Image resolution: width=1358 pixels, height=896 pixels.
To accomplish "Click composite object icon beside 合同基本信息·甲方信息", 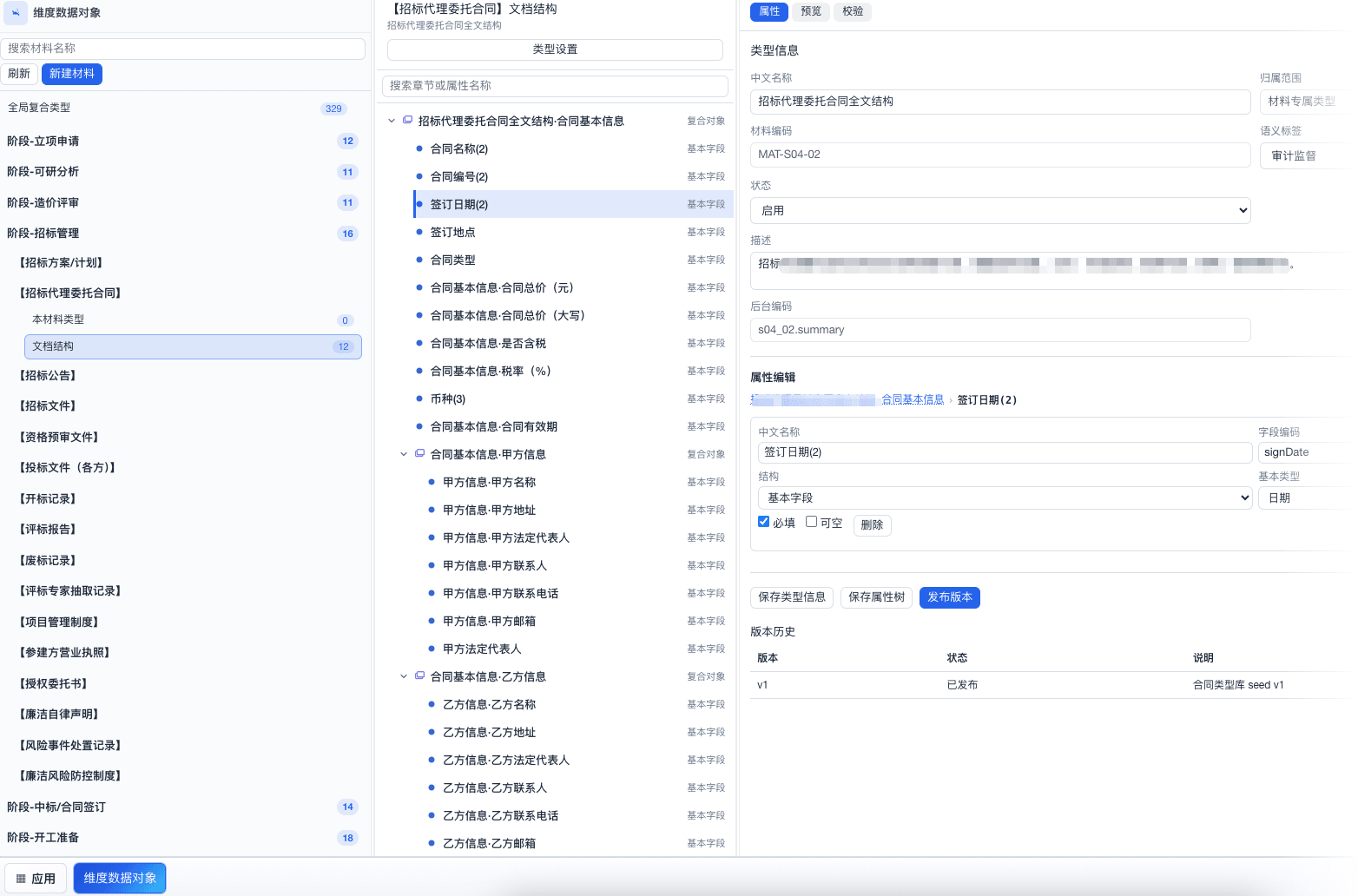I will [420, 454].
